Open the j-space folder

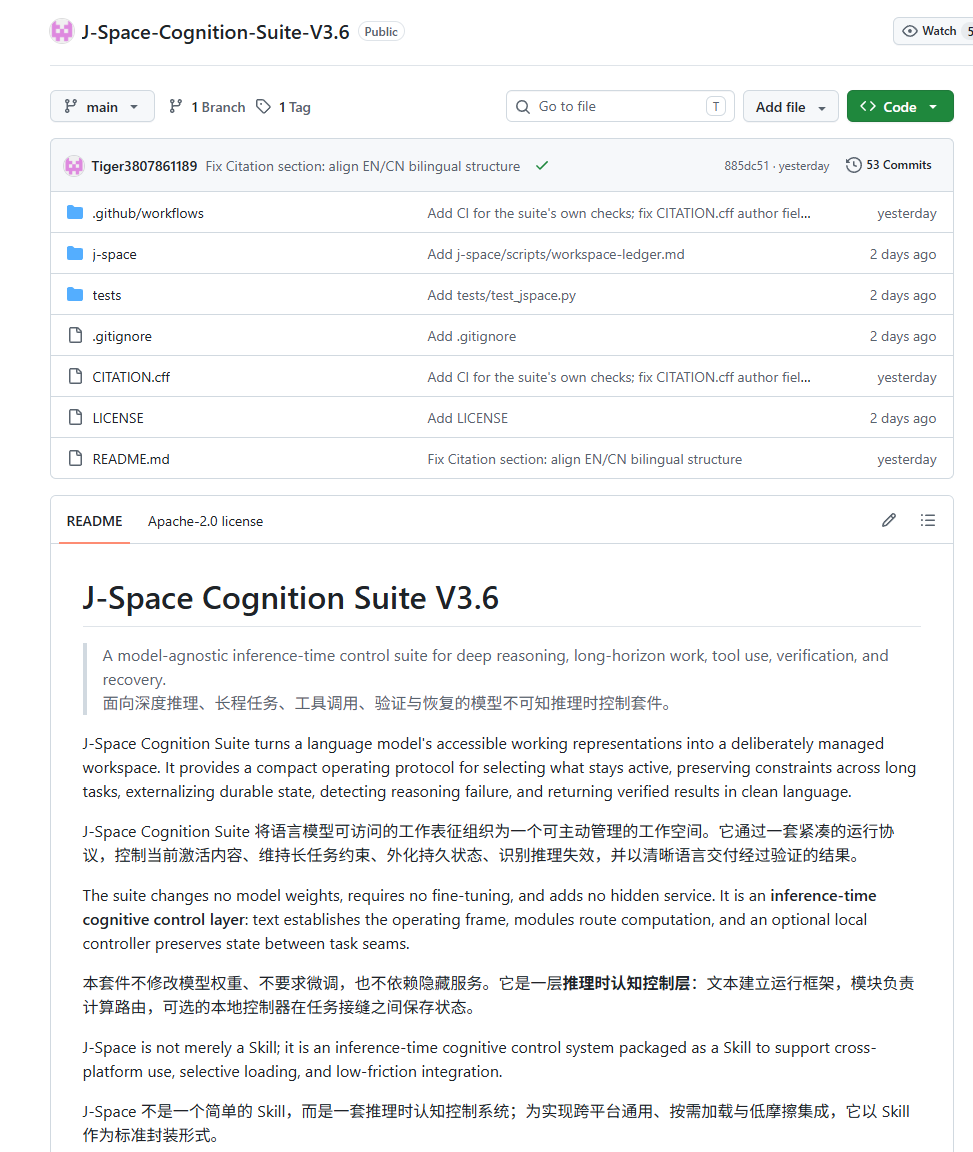tap(114, 254)
